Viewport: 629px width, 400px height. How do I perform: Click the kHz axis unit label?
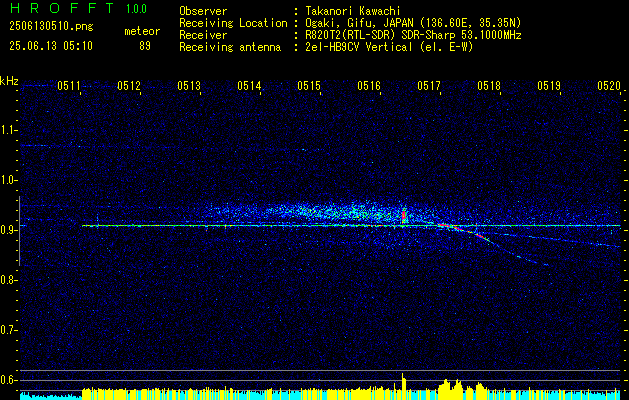point(9,81)
